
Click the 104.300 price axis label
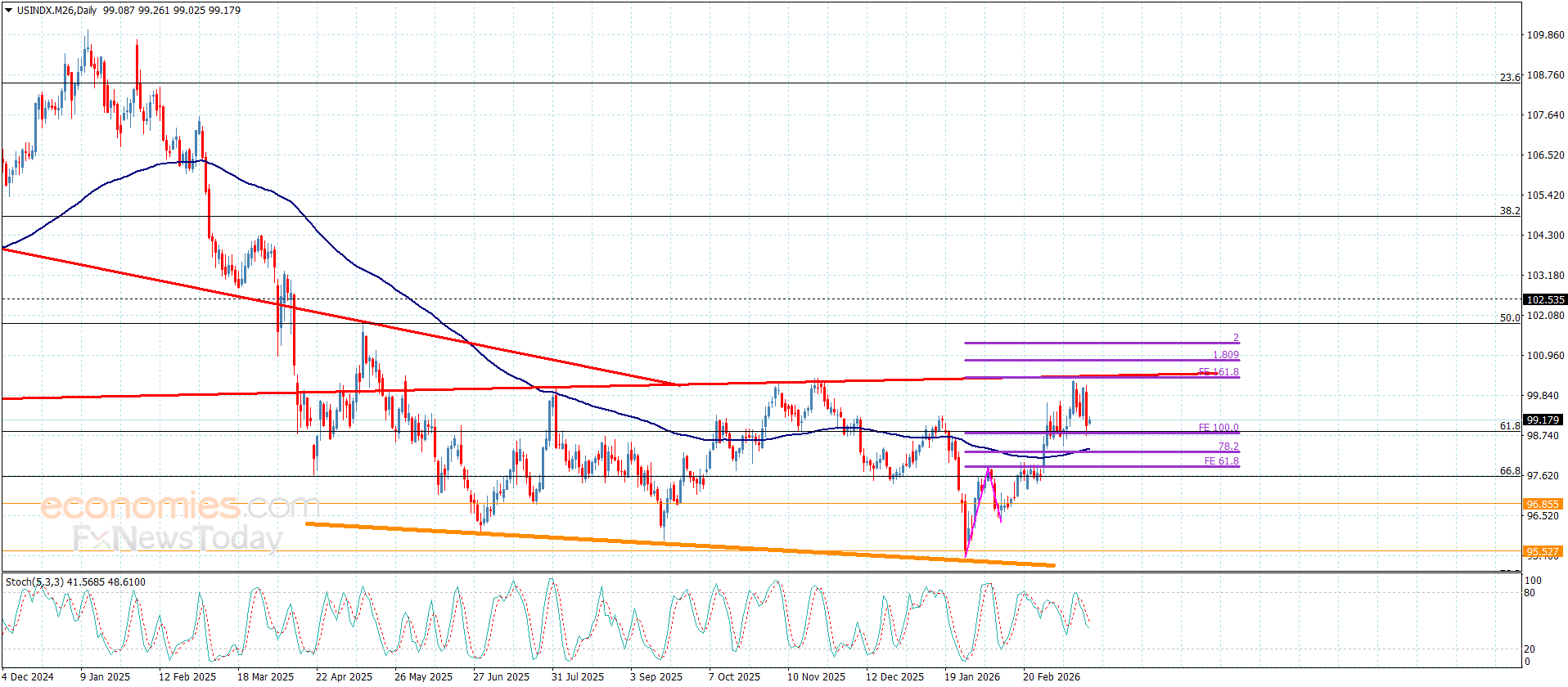click(1545, 236)
